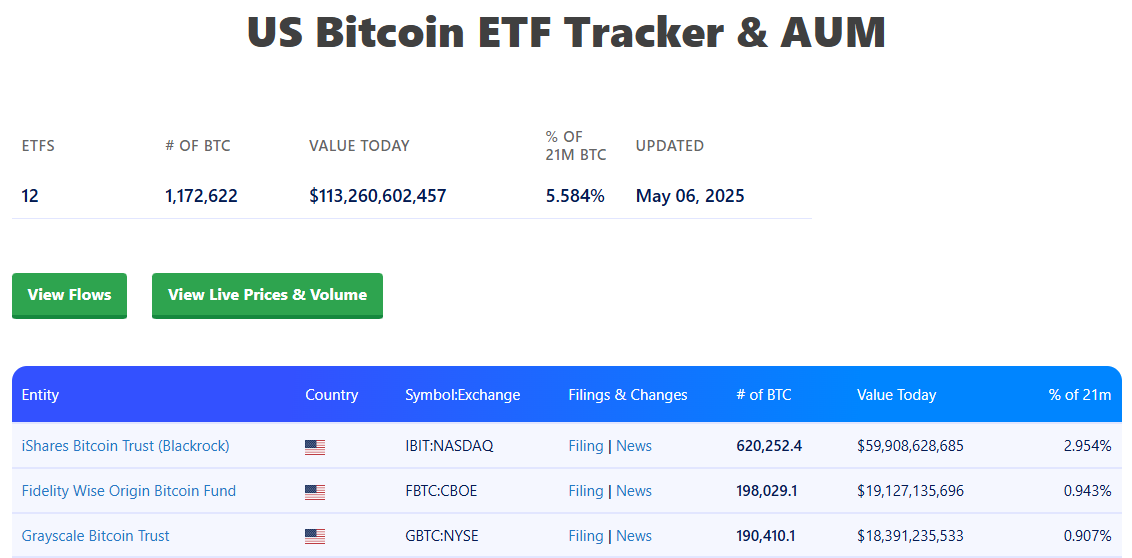Image resolution: width=1132 pixels, height=558 pixels.
Task: Open the News link for GBTC
Action: pyautogui.click(x=634, y=536)
